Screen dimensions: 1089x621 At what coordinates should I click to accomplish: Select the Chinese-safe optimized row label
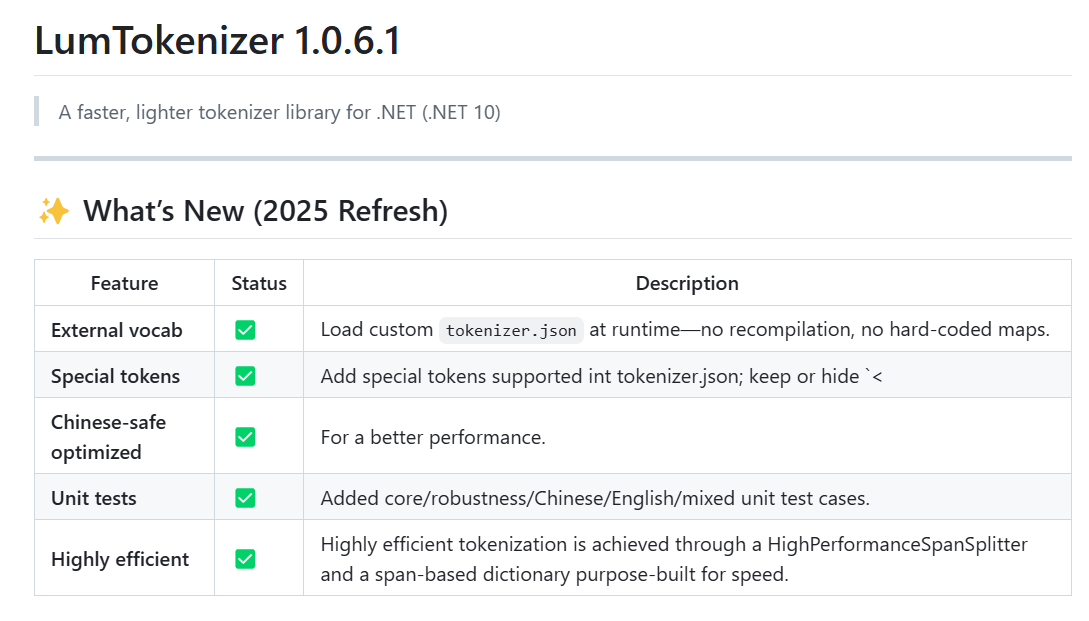(x=109, y=437)
